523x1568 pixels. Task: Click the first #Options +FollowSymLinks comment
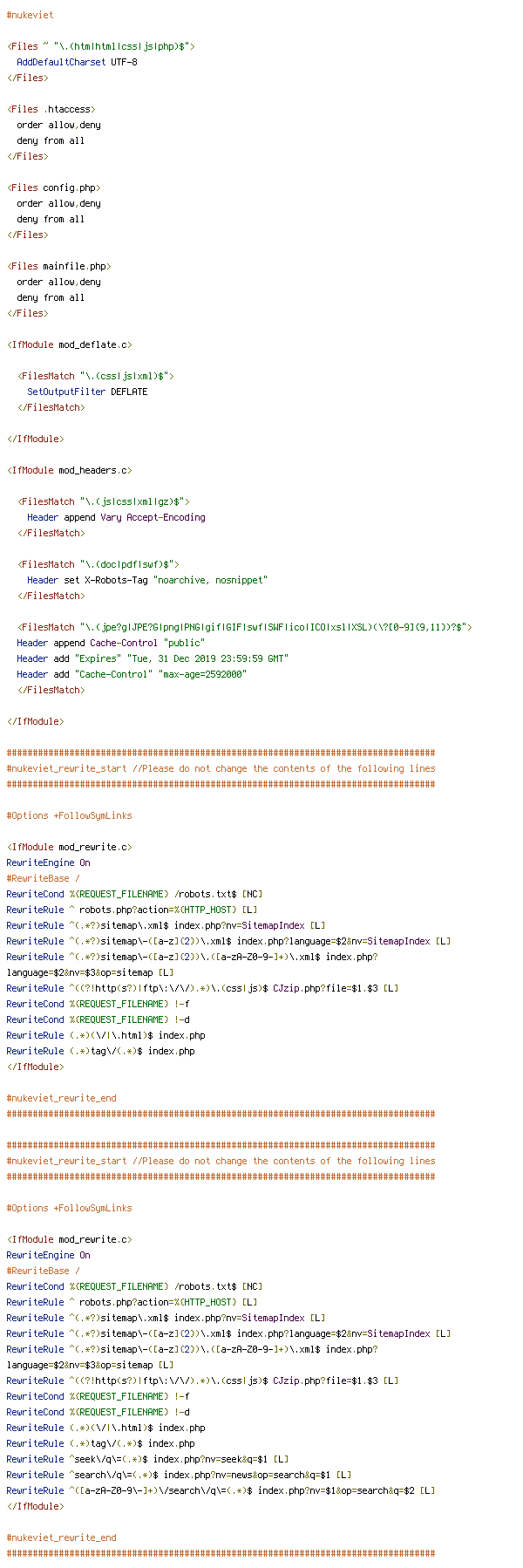69,815
